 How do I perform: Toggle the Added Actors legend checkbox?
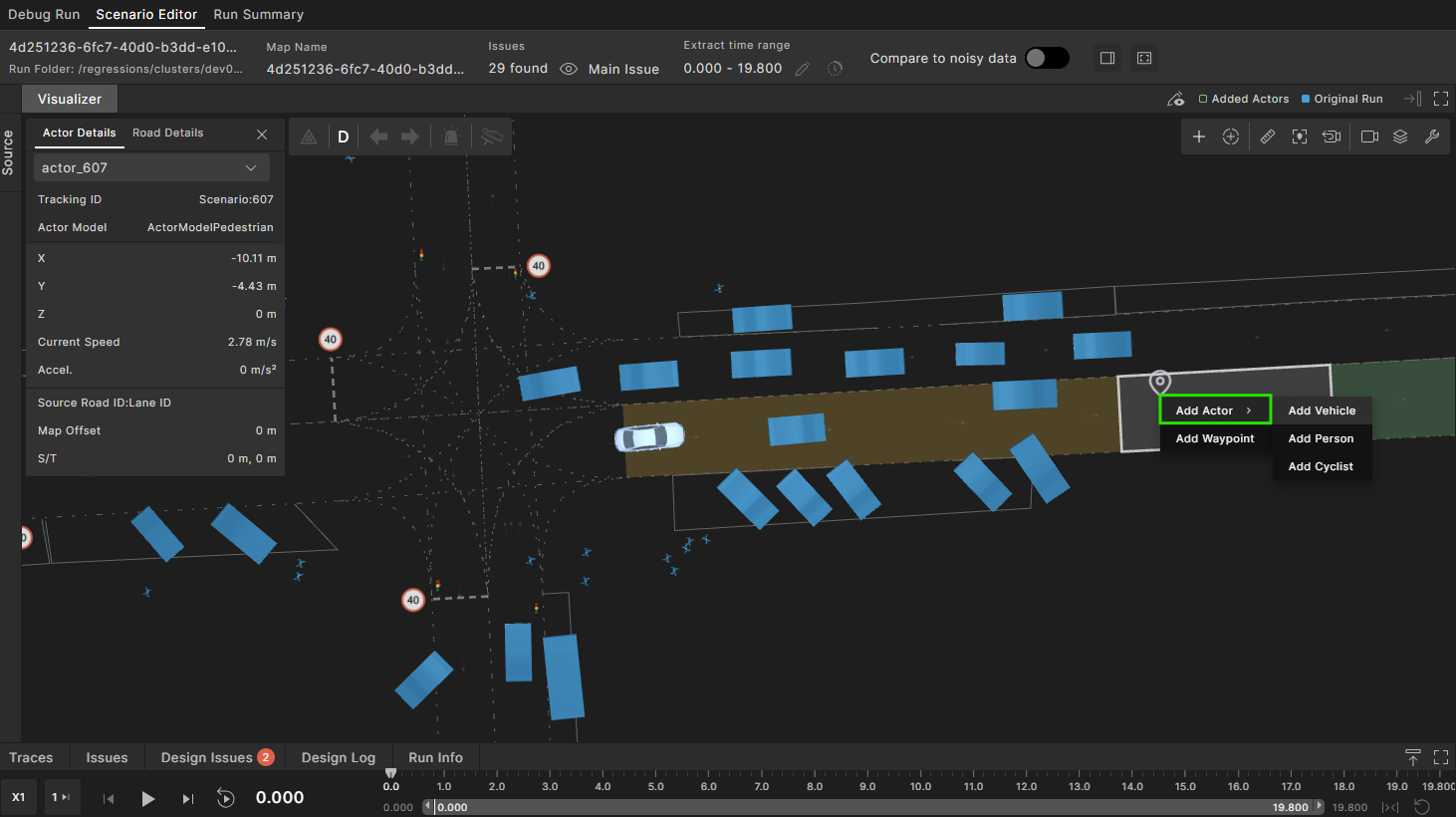pyautogui.click(x=1203, y=99)
